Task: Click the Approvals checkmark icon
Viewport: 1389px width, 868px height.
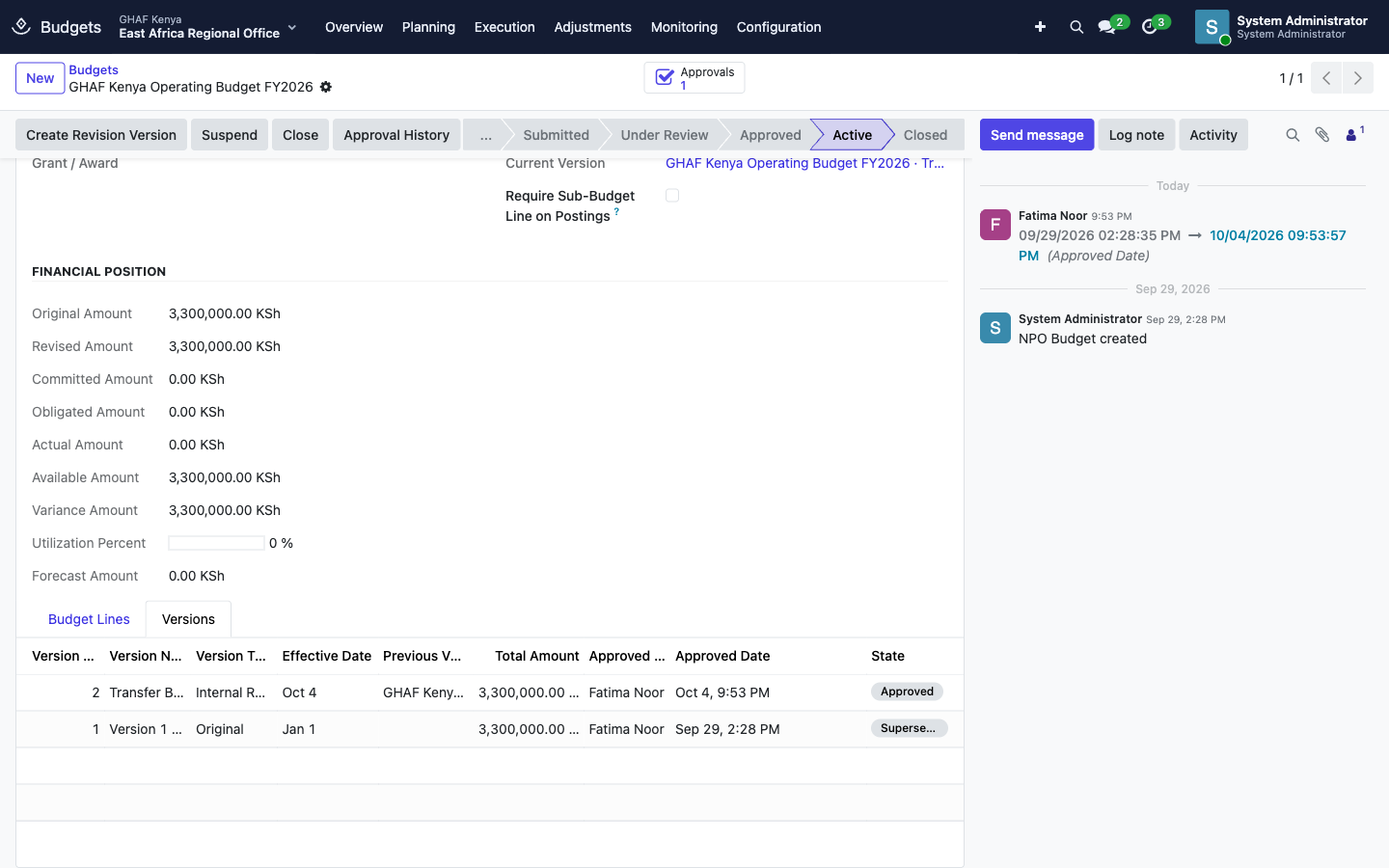Action: pos(665,78)
